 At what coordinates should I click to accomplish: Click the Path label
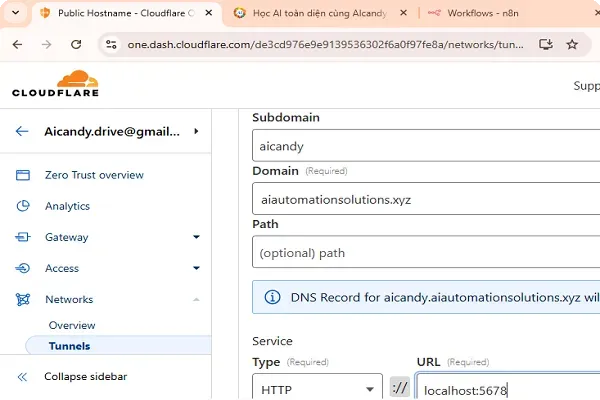265,224
